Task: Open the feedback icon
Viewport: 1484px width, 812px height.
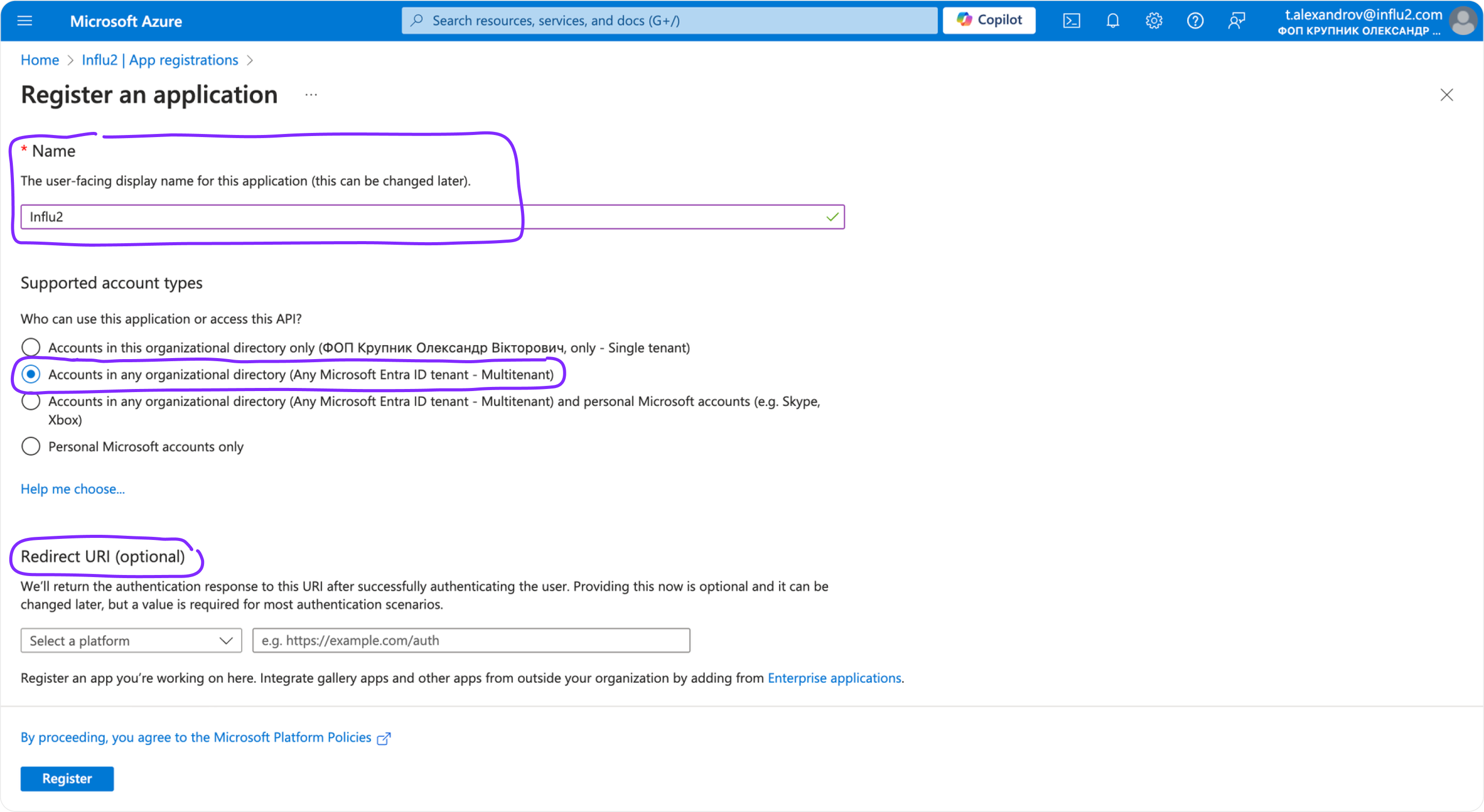Action: pos(1236,20)
